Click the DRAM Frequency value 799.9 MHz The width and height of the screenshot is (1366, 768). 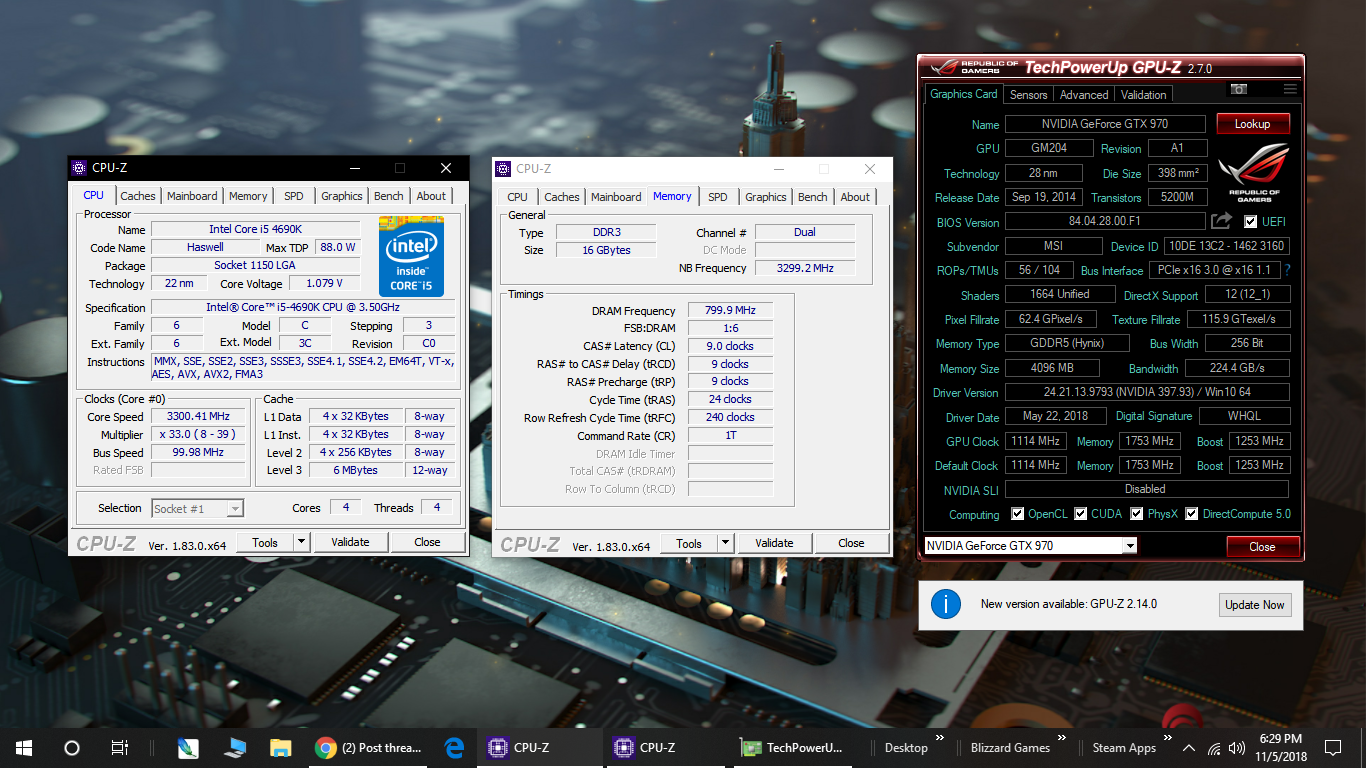click(729, 310)
